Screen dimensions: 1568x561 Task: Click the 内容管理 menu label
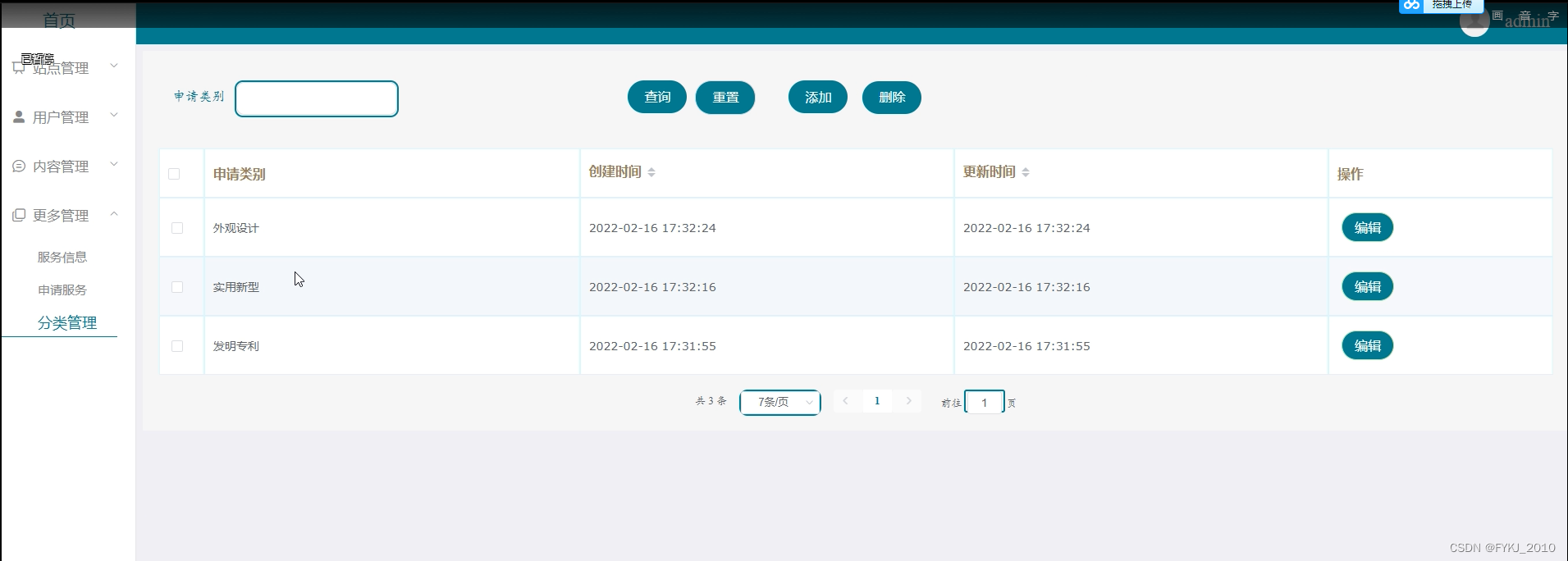coord(61,166)
